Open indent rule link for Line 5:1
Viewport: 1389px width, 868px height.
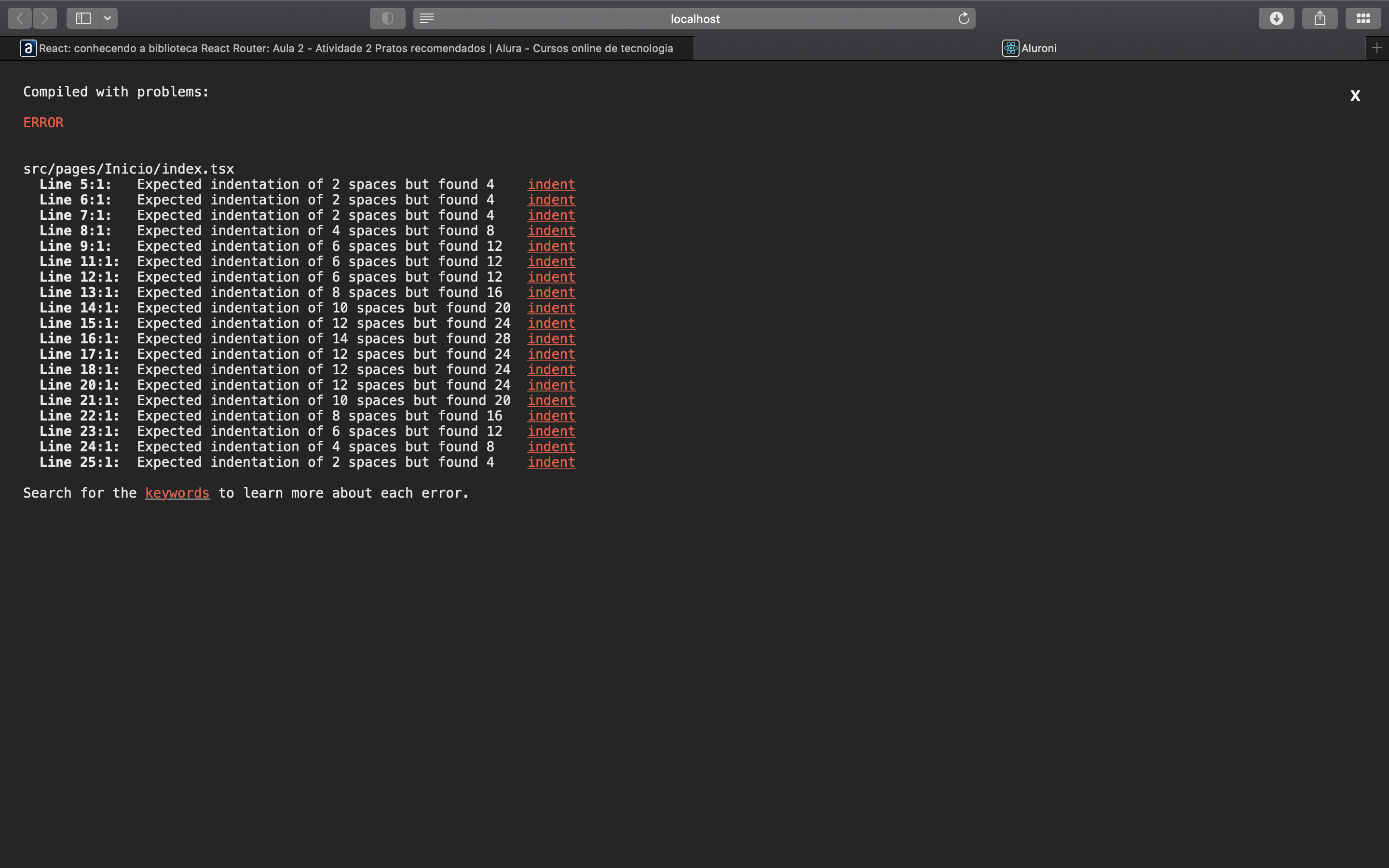(551, 184)
